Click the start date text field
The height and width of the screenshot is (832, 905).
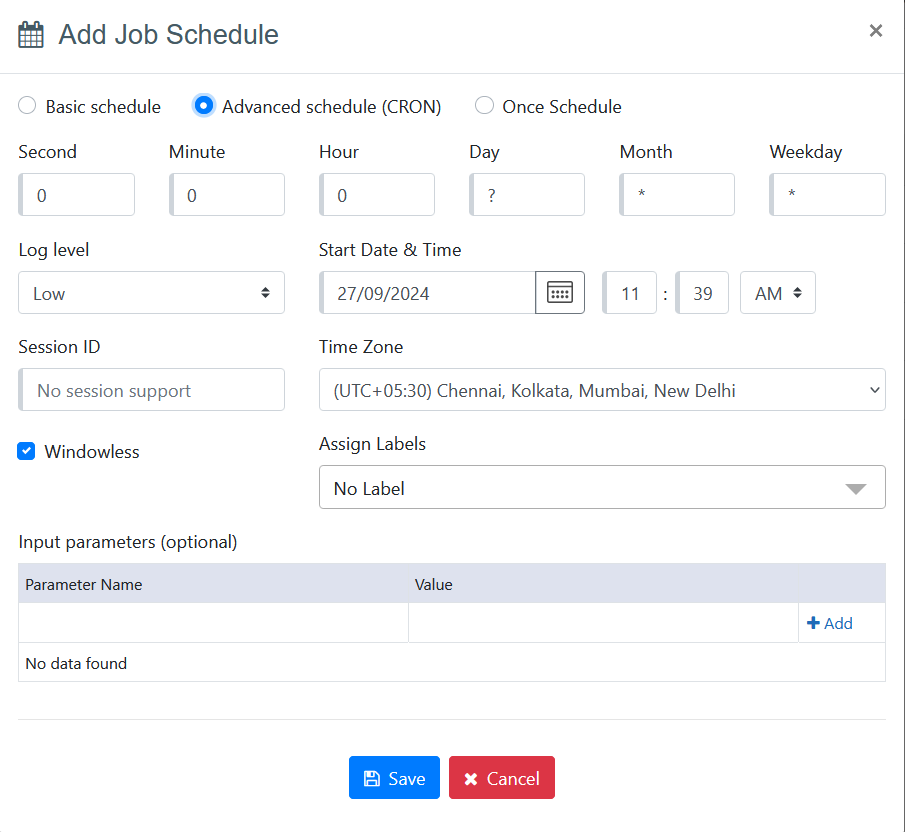430,293
